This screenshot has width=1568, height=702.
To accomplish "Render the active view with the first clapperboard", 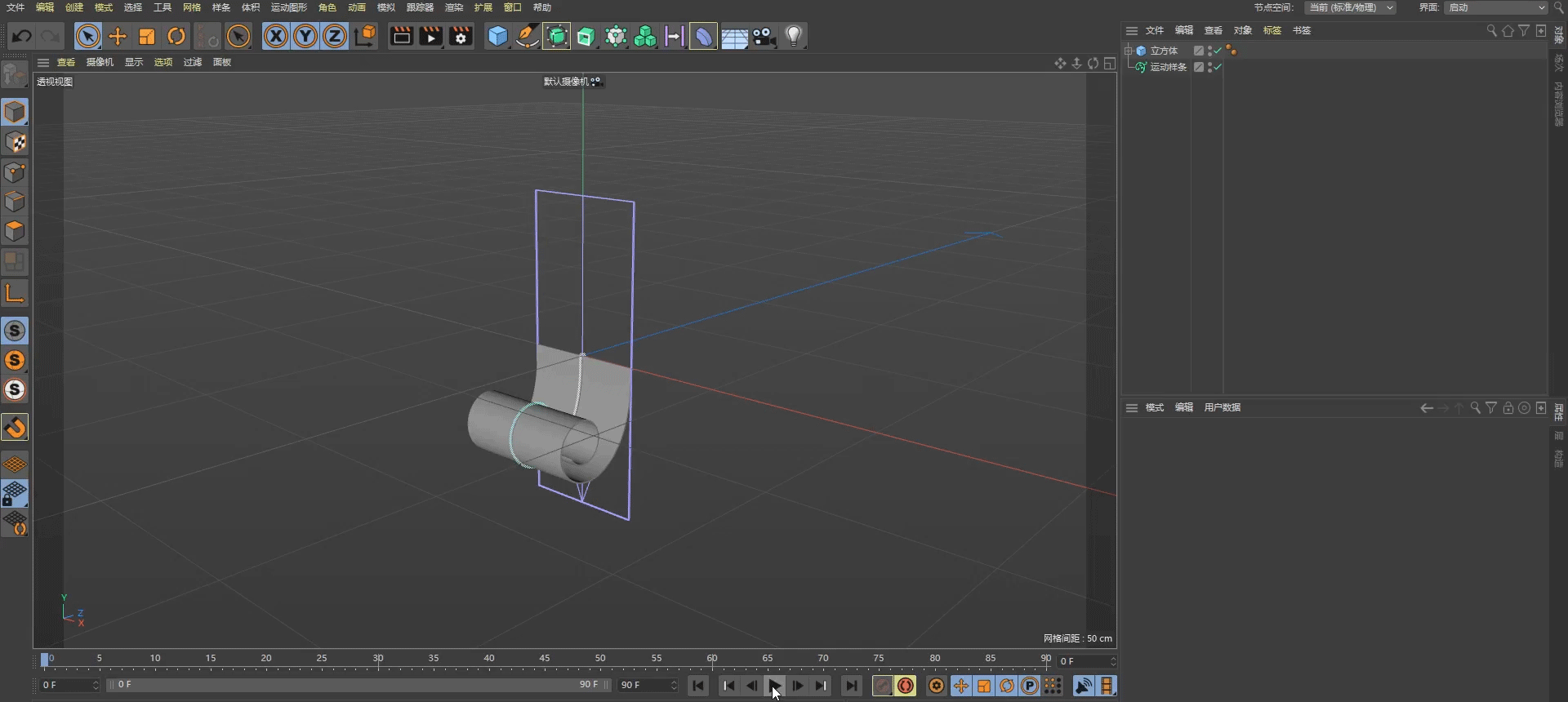I will [402, 36].
